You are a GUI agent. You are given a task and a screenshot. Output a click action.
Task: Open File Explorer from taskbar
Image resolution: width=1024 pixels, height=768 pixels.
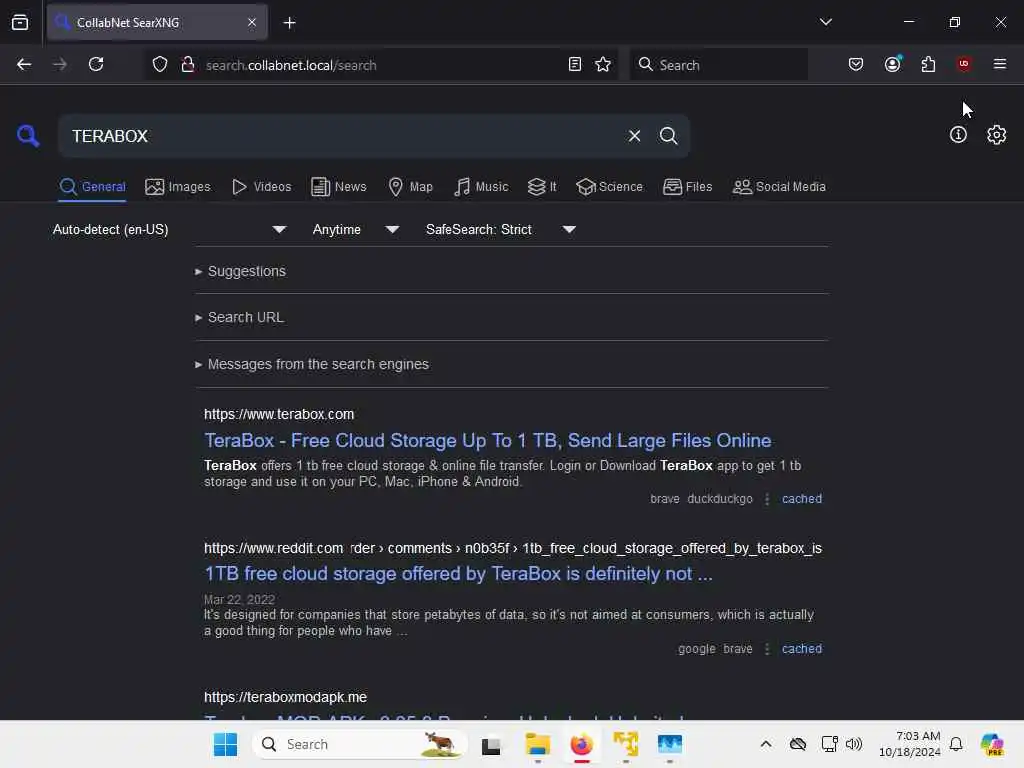coord(537,744)
